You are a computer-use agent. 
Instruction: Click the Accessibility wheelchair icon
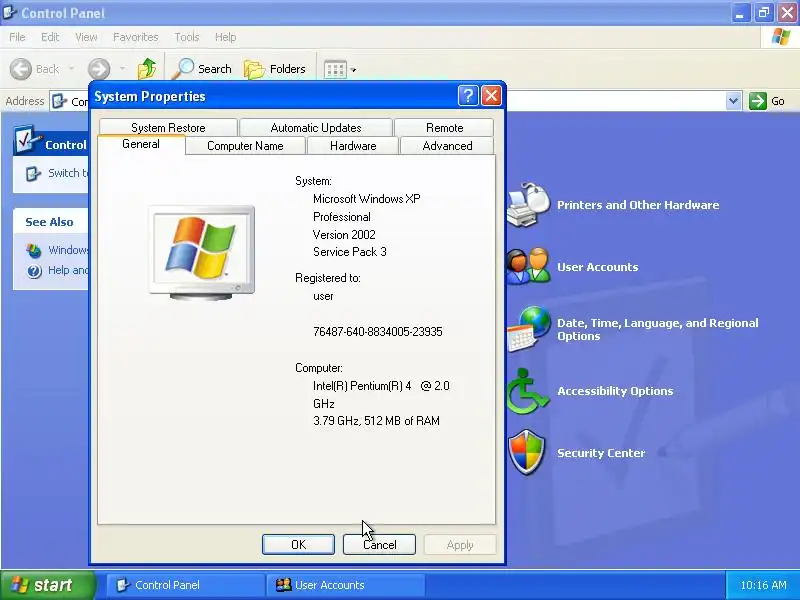pos(528,391)
